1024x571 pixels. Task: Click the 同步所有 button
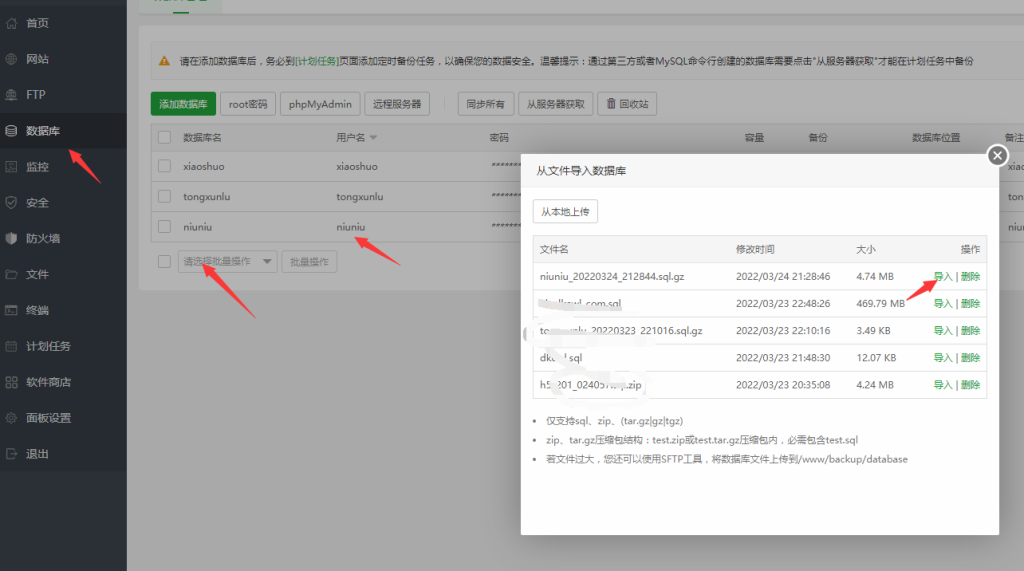tap(486, 104)
